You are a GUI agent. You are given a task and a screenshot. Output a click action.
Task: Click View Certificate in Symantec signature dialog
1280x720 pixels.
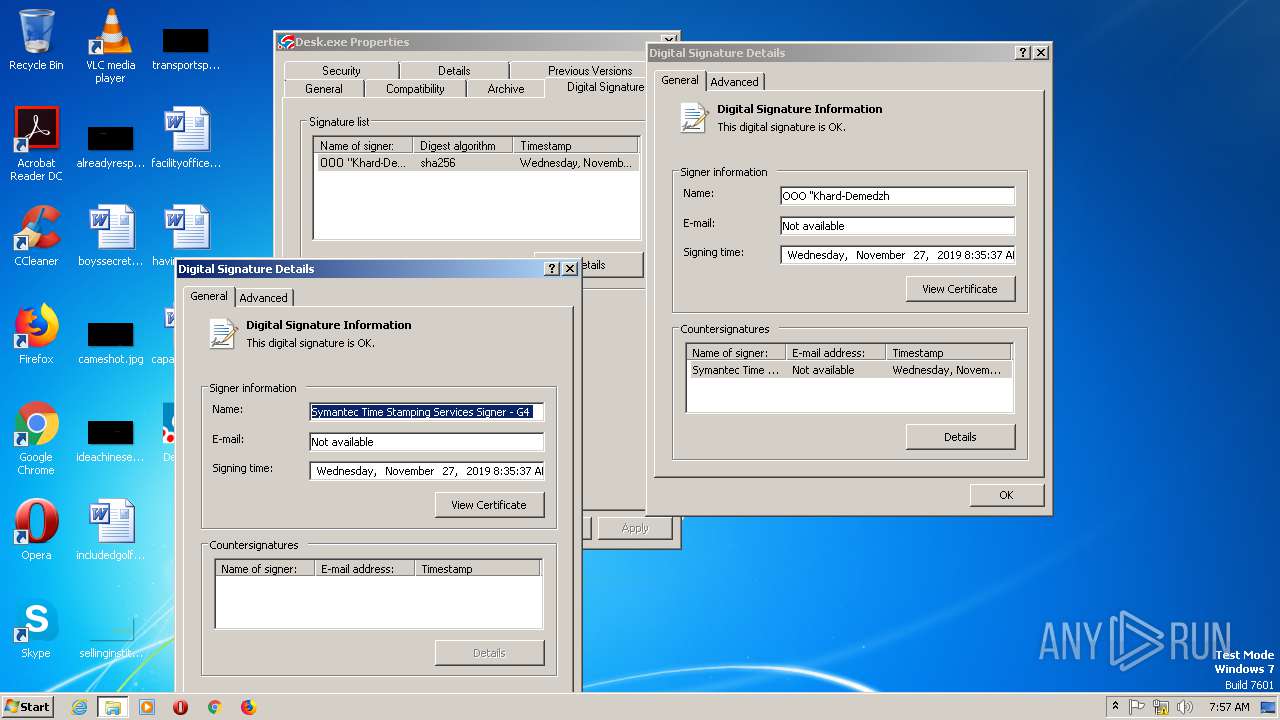click(x=489, y=505)
